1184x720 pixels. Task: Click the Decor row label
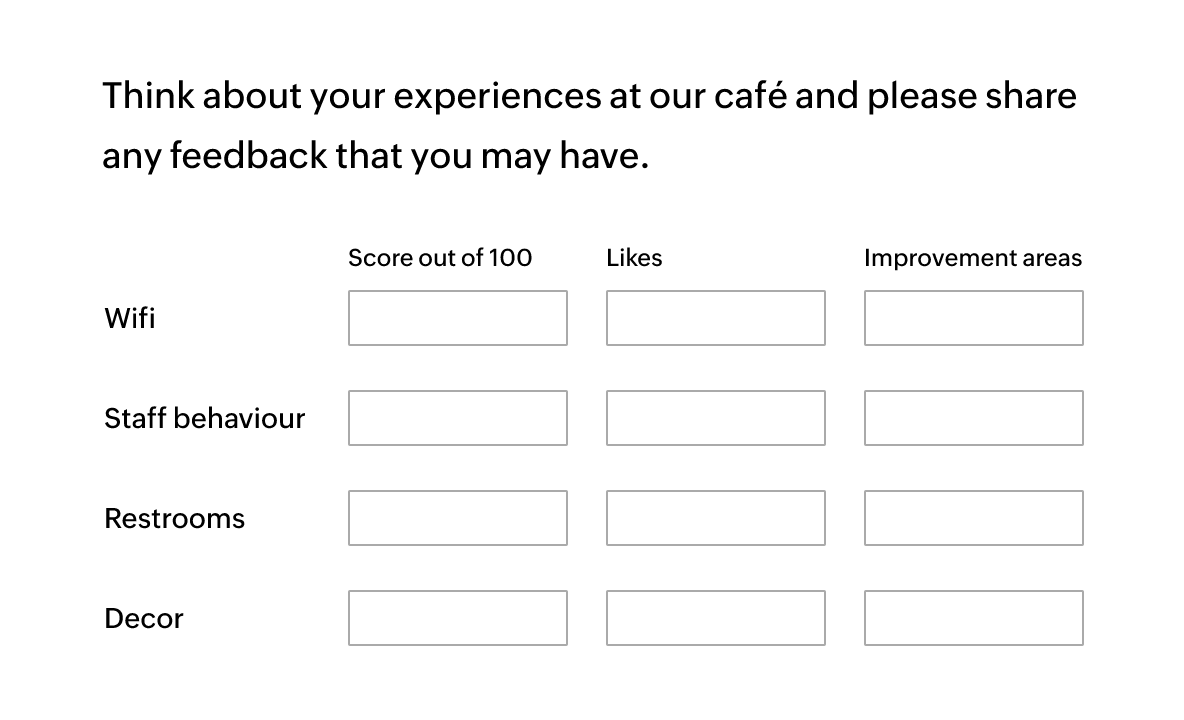click(x=143, y=618)
